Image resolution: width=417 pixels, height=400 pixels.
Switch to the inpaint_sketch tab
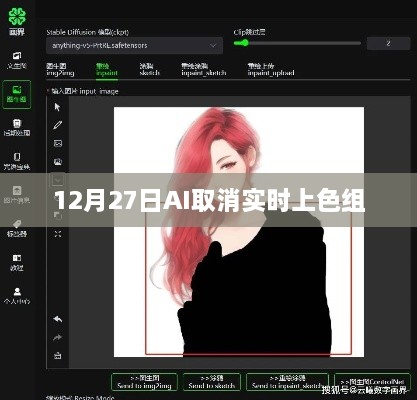pos(204,69)
